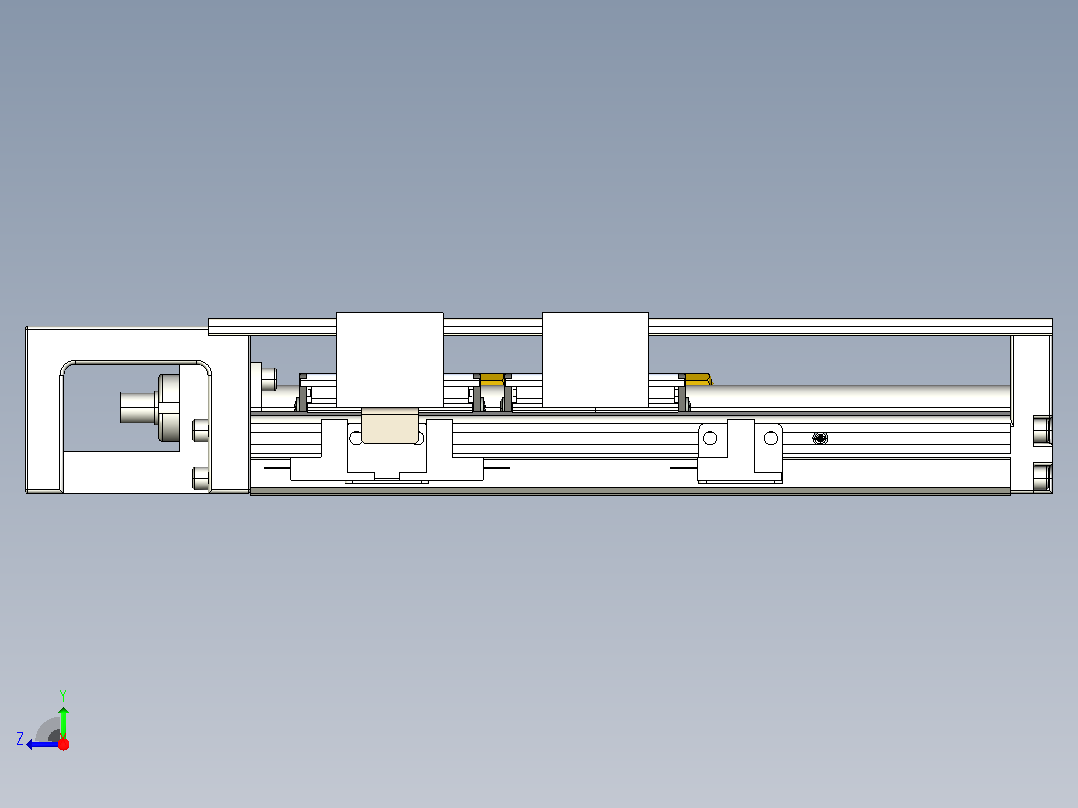Click the "Y" axis label
The width and height of the screenshot is (1078, 808).
click(63, 695)
